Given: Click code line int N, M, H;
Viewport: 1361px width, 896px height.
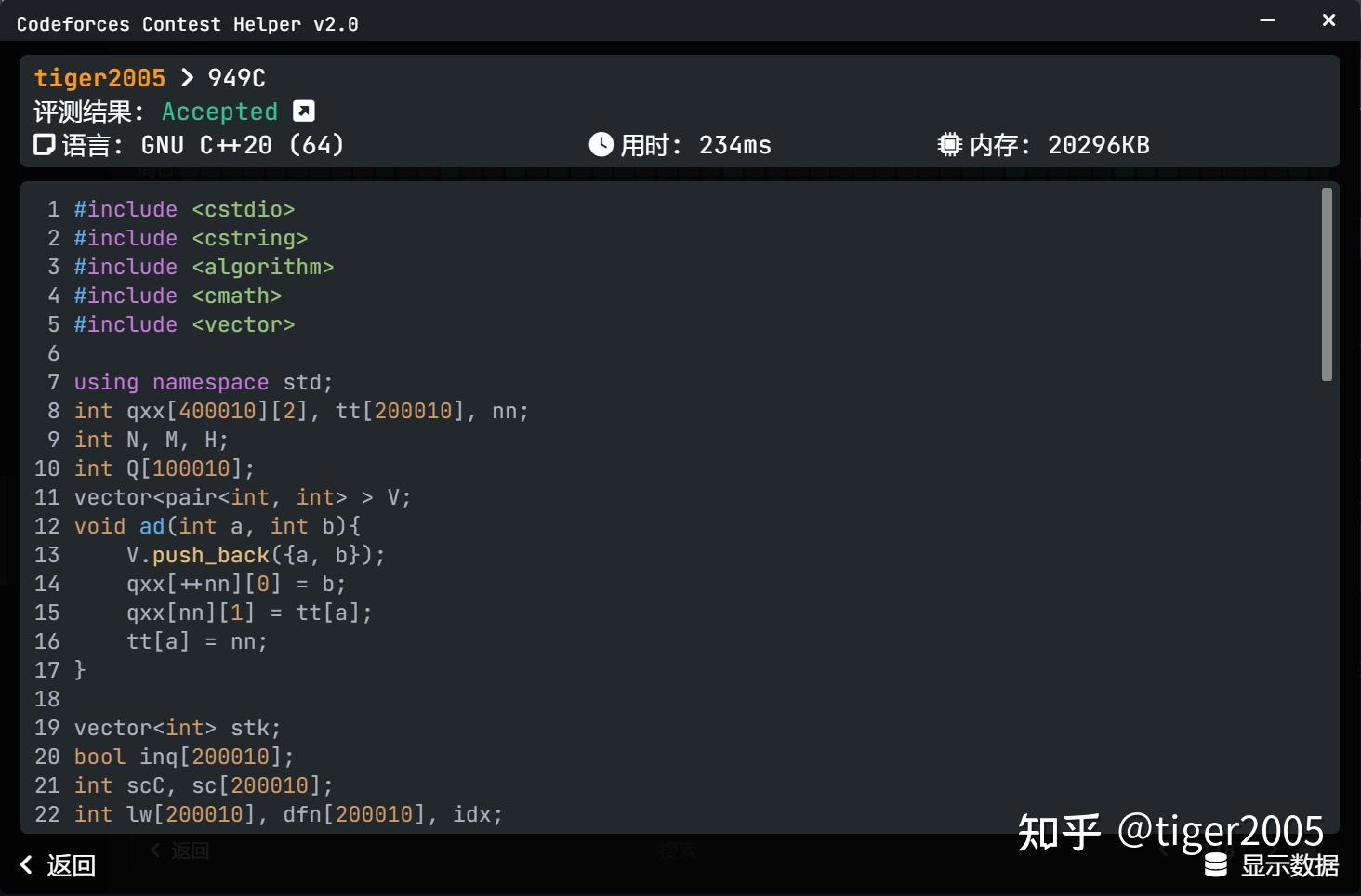Looking at the screenshot, I should click(x=152, y=440).
